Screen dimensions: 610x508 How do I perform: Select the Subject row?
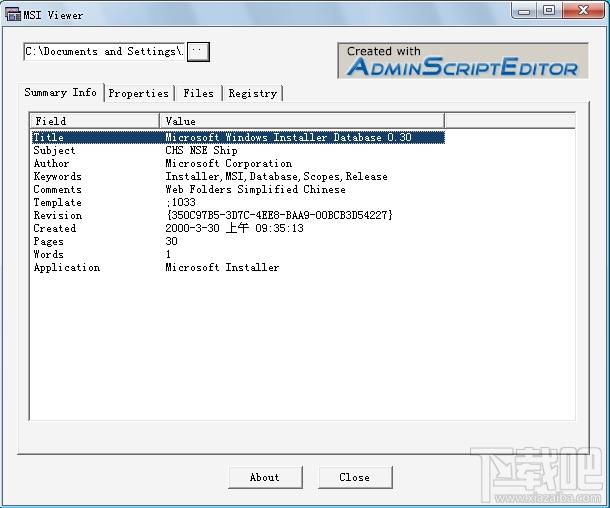point(238,151)
